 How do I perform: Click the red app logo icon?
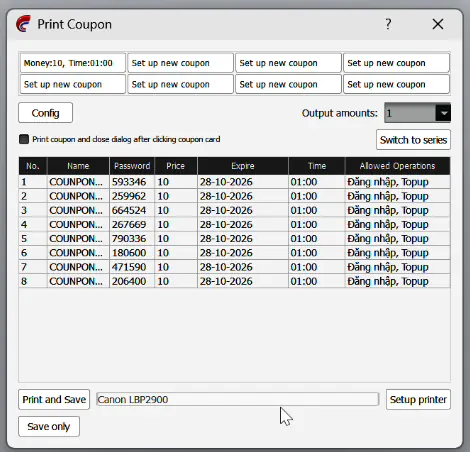tap(23, 24)
